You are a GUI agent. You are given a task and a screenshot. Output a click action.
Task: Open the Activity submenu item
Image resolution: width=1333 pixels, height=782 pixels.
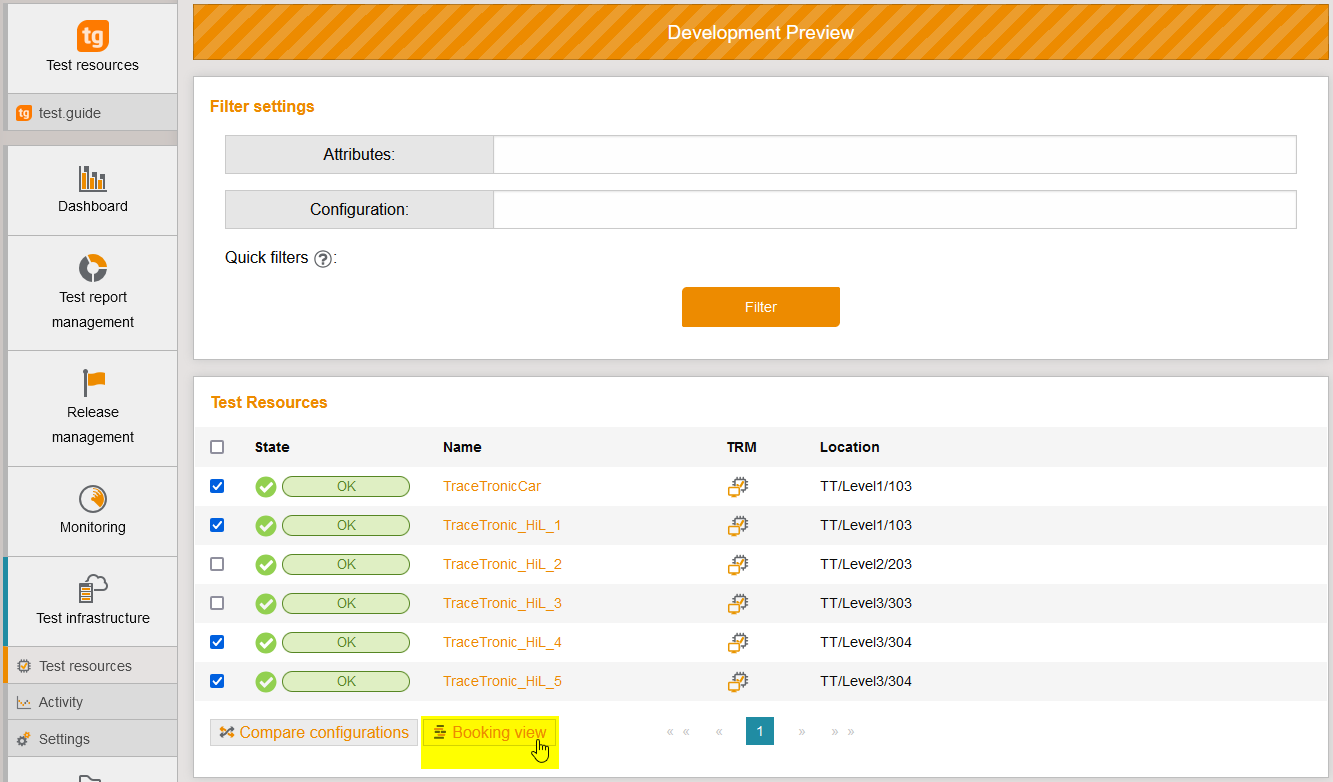click(x=61, y=702)
